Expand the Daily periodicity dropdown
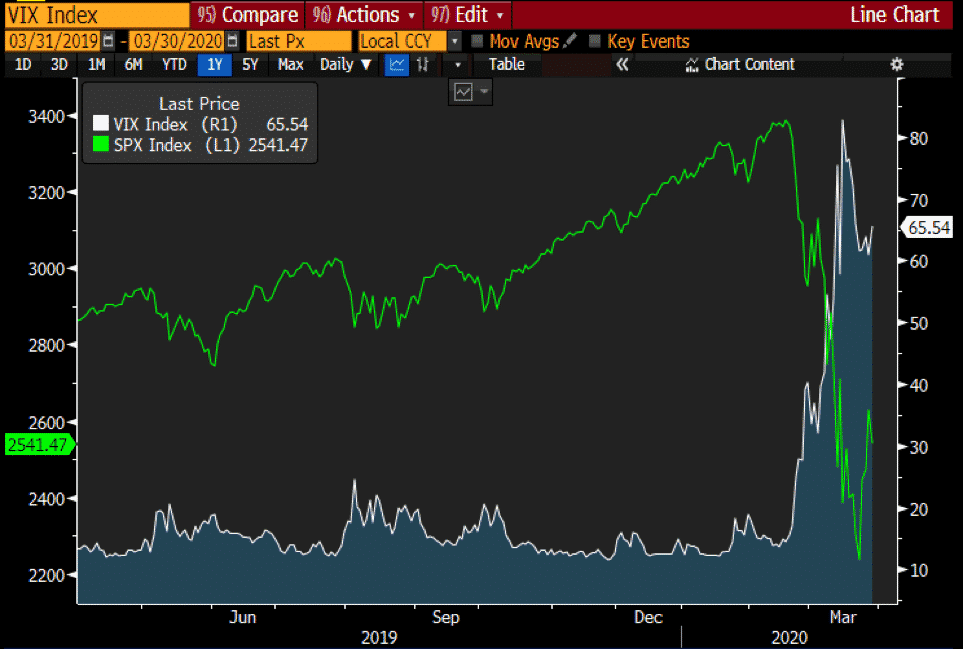This screenshot has width=963, height=649. click(x=345, y=64)
